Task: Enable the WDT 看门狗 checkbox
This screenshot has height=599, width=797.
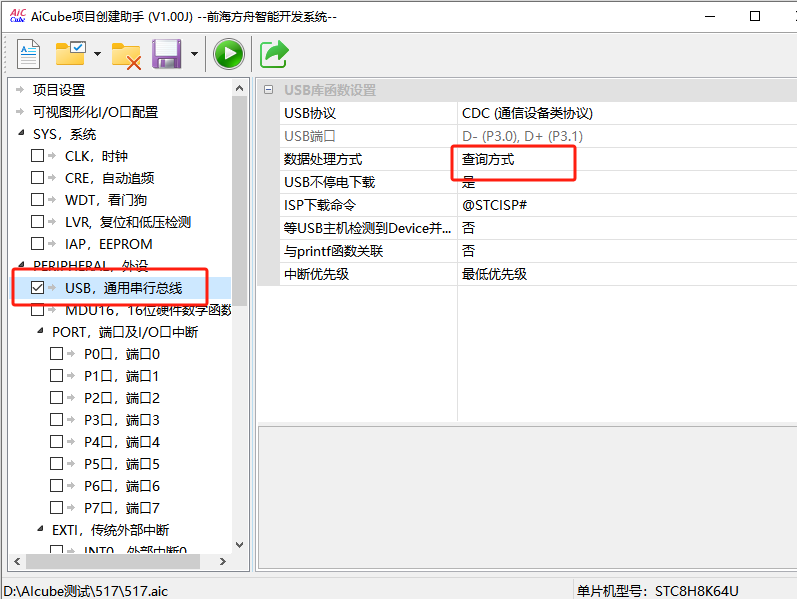Action: click(x=37, y=199)
